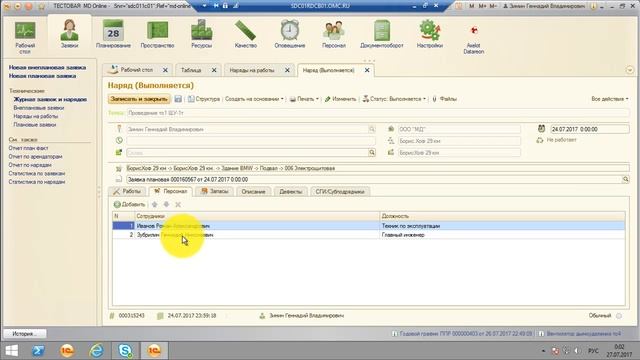Viewport: 640px width, 360px height.
Task: Click the move up arrow in Персонал toolbar
Action: click(154, 204)
